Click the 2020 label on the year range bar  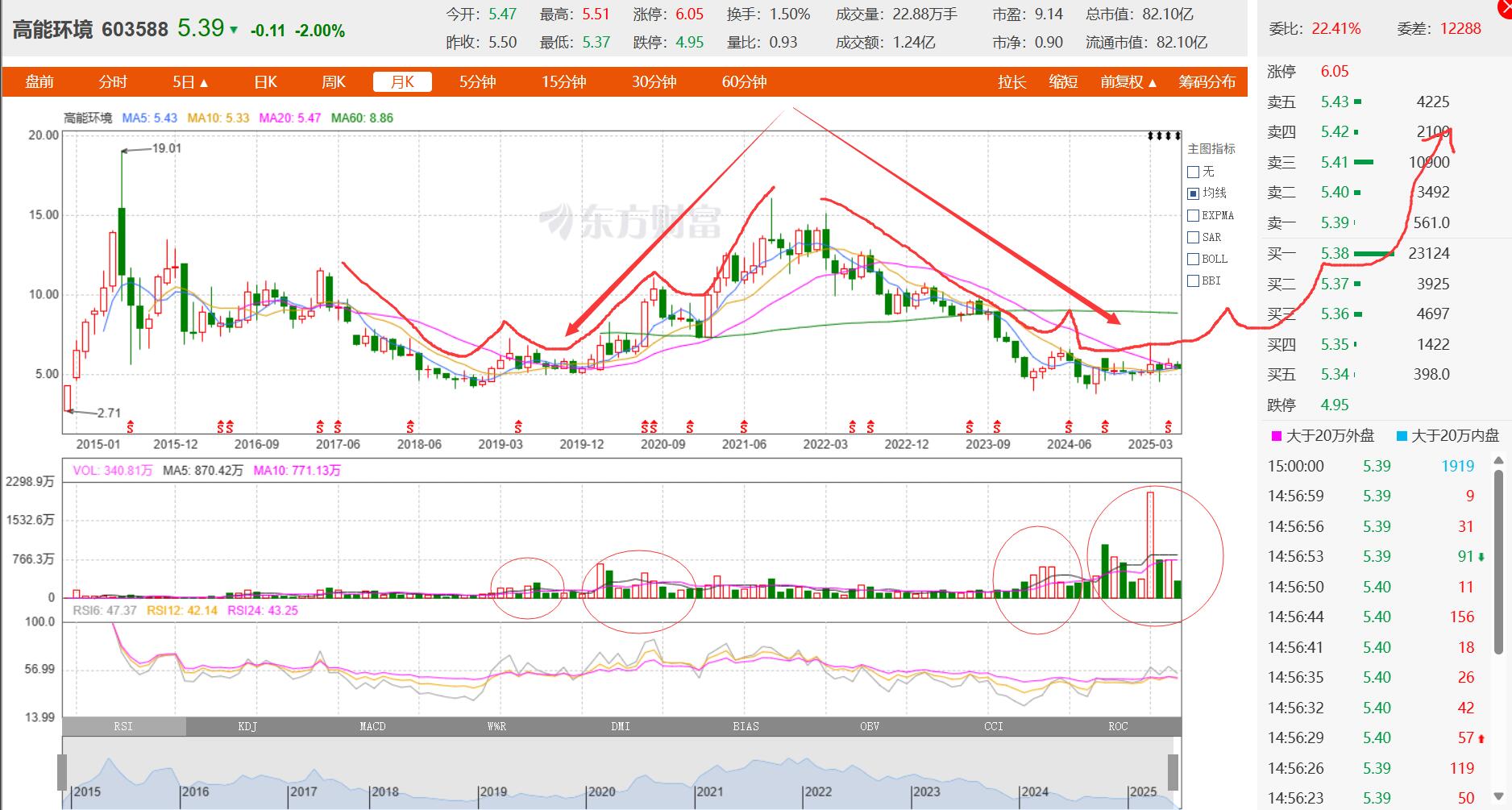click(x=601, y=791)
